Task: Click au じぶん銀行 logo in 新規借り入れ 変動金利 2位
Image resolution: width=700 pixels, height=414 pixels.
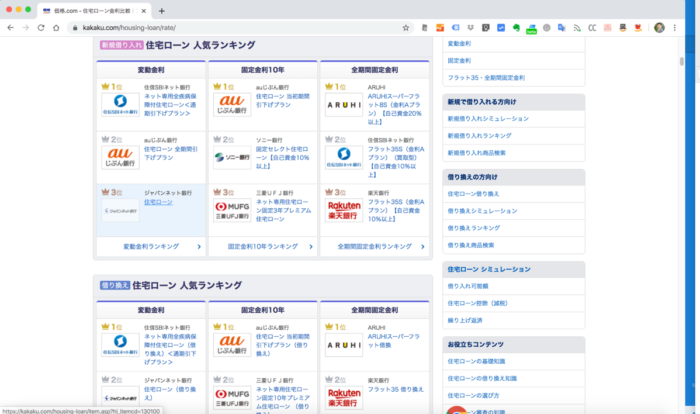Action: tap(121, 157)
